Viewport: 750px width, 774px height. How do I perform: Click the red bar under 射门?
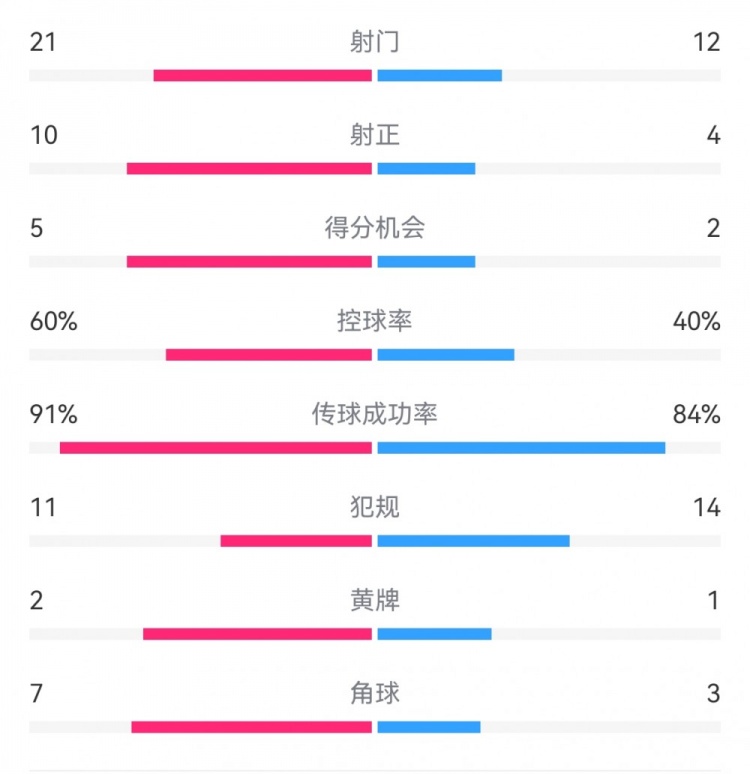tap(262, 75)
